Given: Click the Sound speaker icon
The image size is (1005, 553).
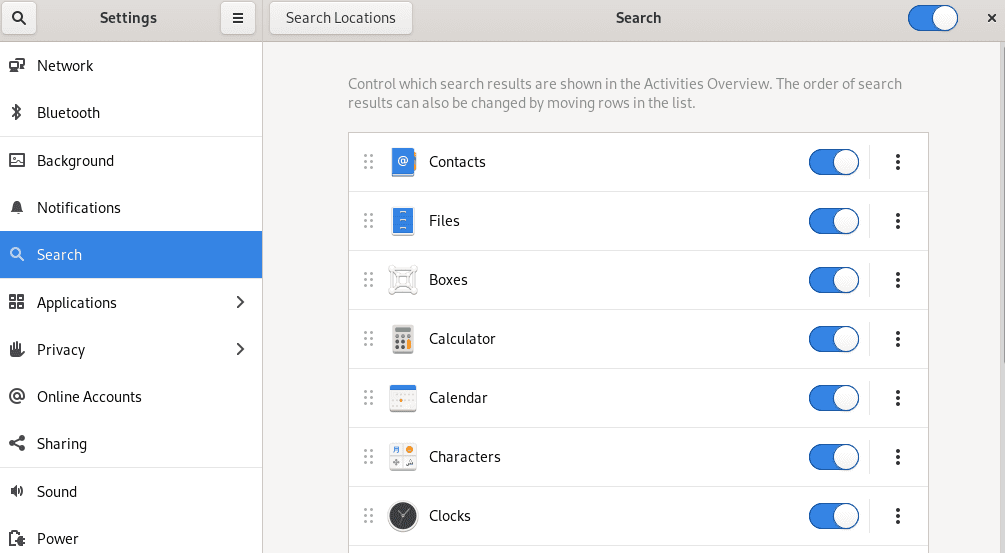Looking at the screenshot, I should point(17,491).
